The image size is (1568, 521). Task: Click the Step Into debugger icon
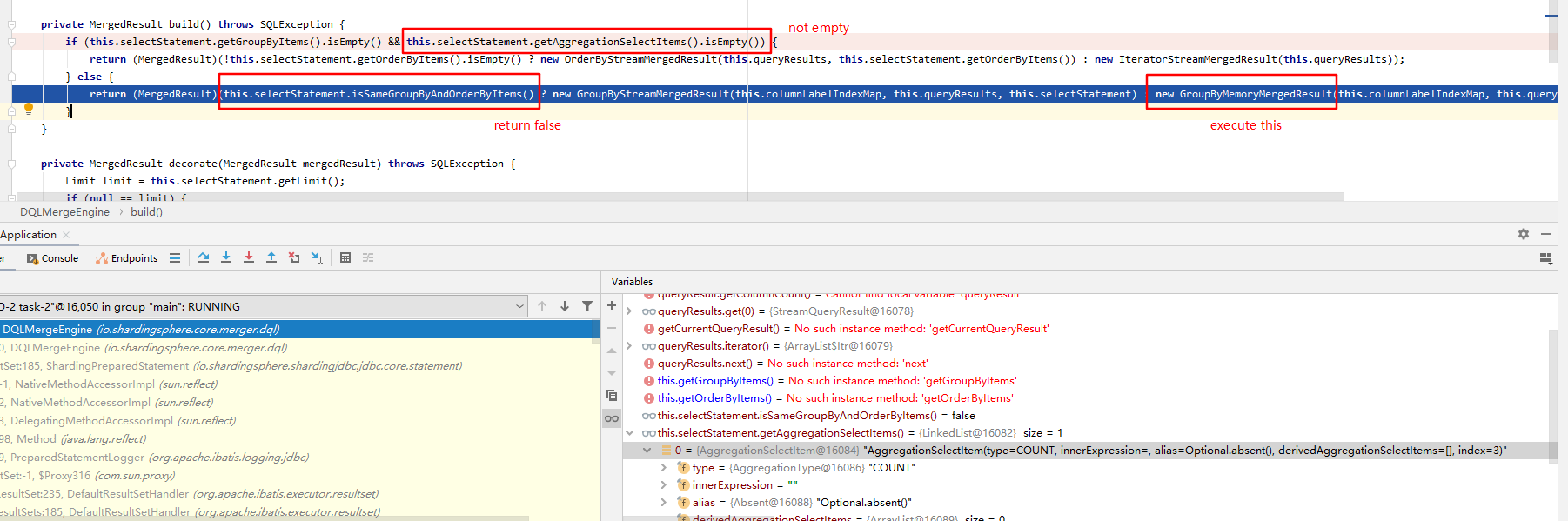[x=226, y=257]
